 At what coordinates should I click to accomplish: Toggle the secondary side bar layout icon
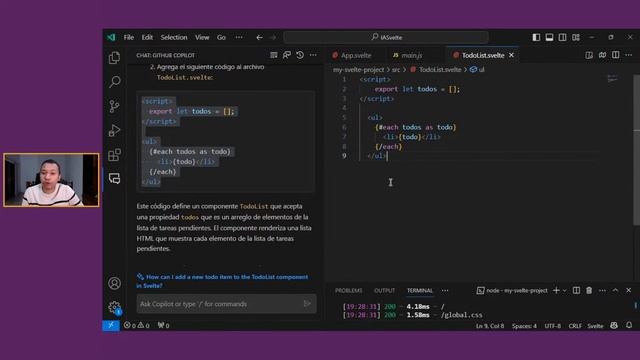click(x=562, y=37)
